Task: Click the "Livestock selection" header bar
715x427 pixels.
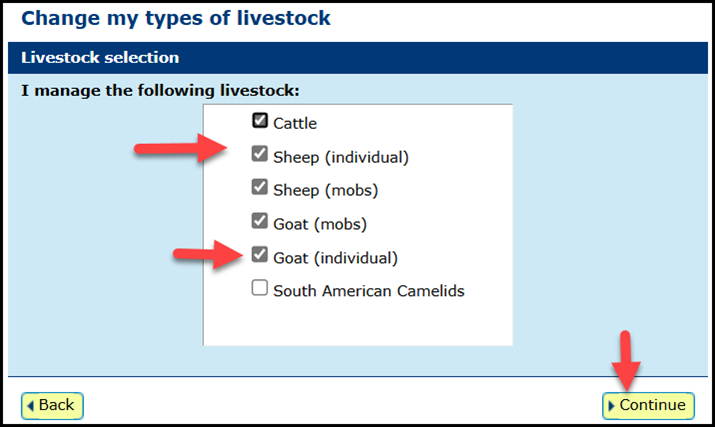Action: [358, 58]
